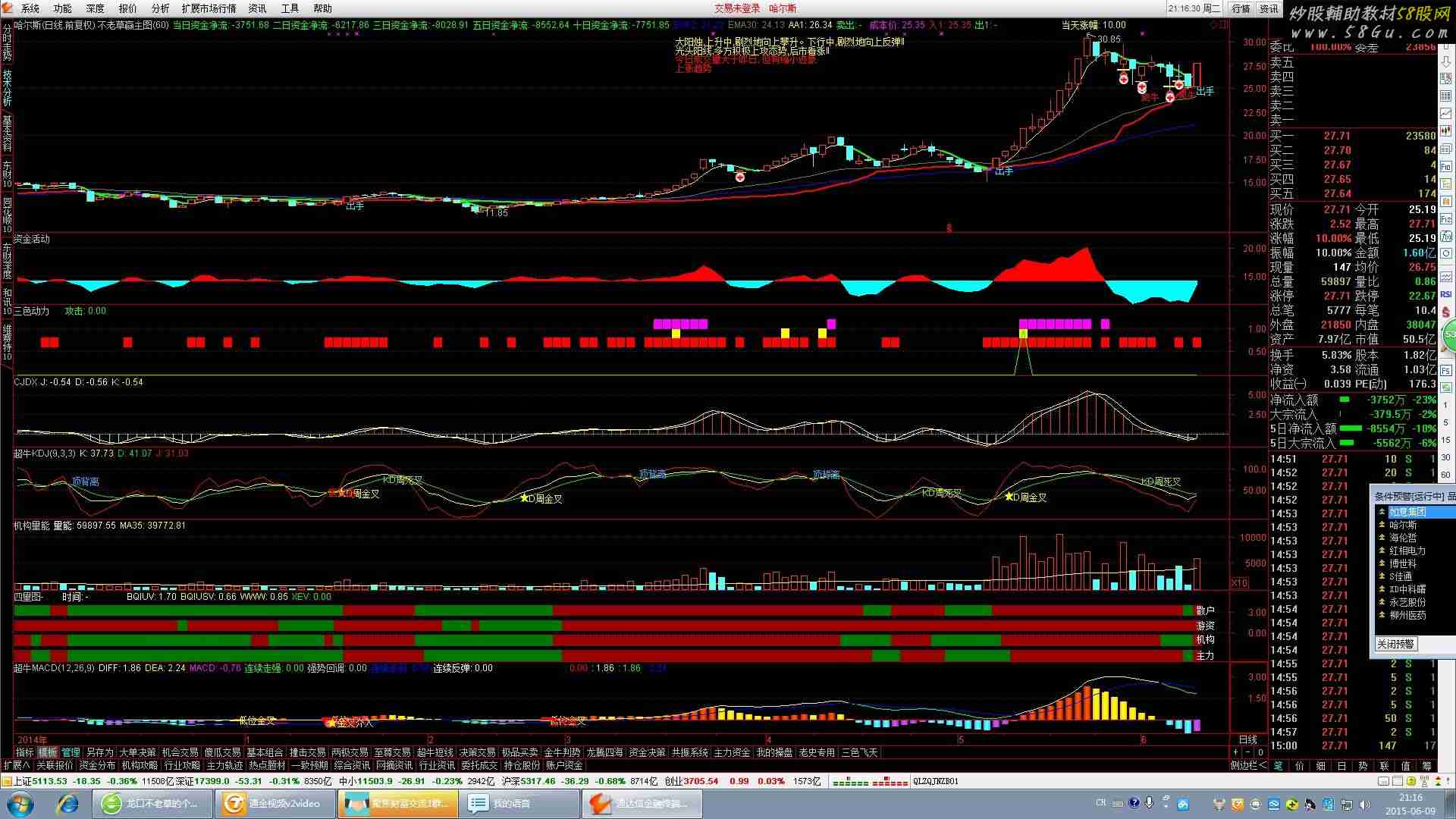Click the line chart icon in right toolbar
This screenshot has height=819, width=1456.
tap(1445, 113)
